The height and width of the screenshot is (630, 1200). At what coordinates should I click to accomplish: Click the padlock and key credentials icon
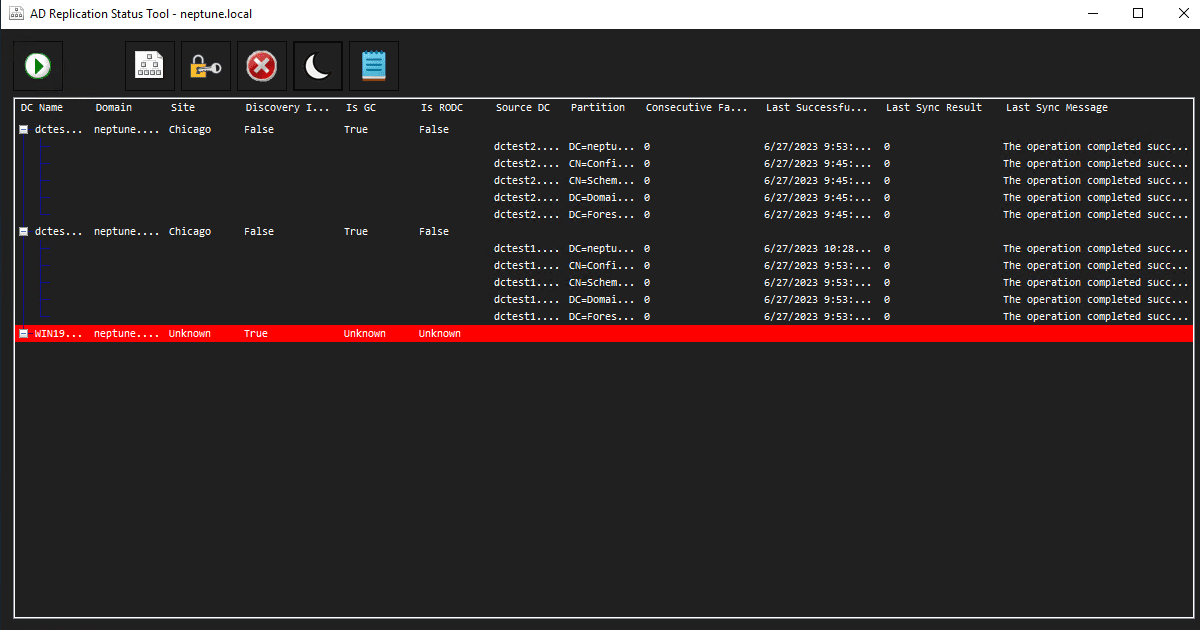[x=206, y=66]
